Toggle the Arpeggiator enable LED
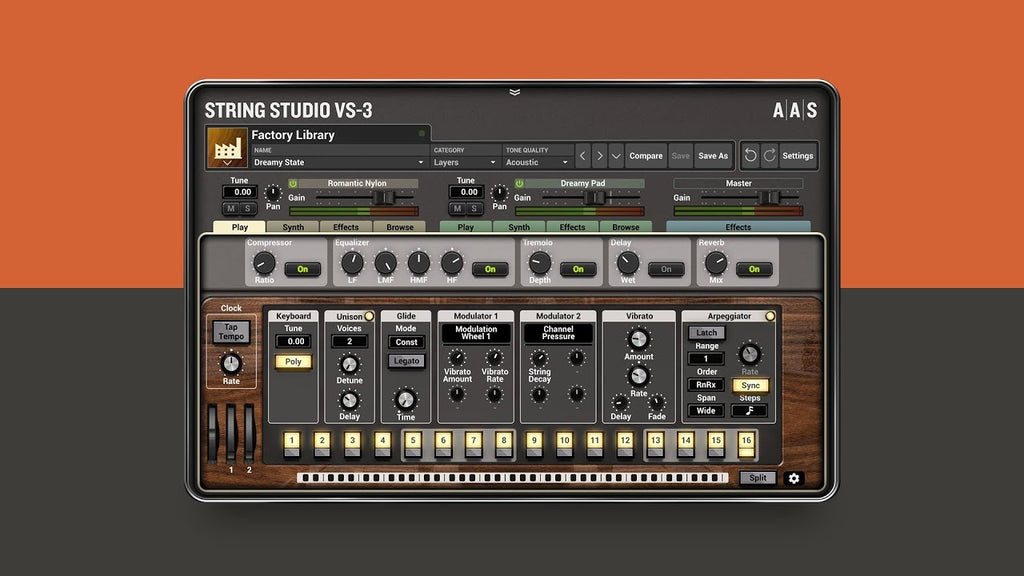1024x576 pixels. coord(770,316)
